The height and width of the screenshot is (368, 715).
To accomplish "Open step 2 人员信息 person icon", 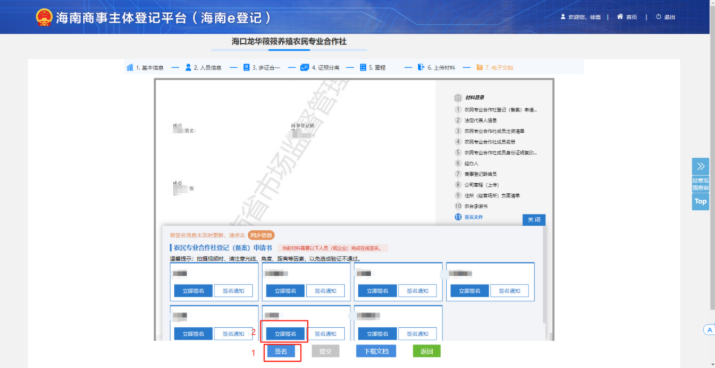I will [188, 67].
